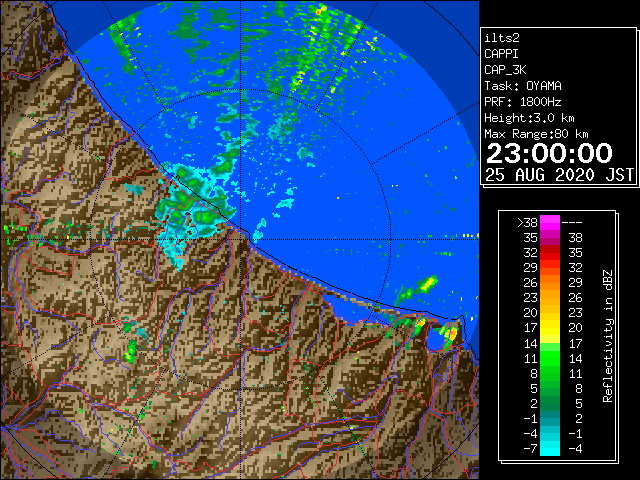The image size is (640, 480).
Task: Click 'PRF: 1800Hz' text
Action: 523,102
